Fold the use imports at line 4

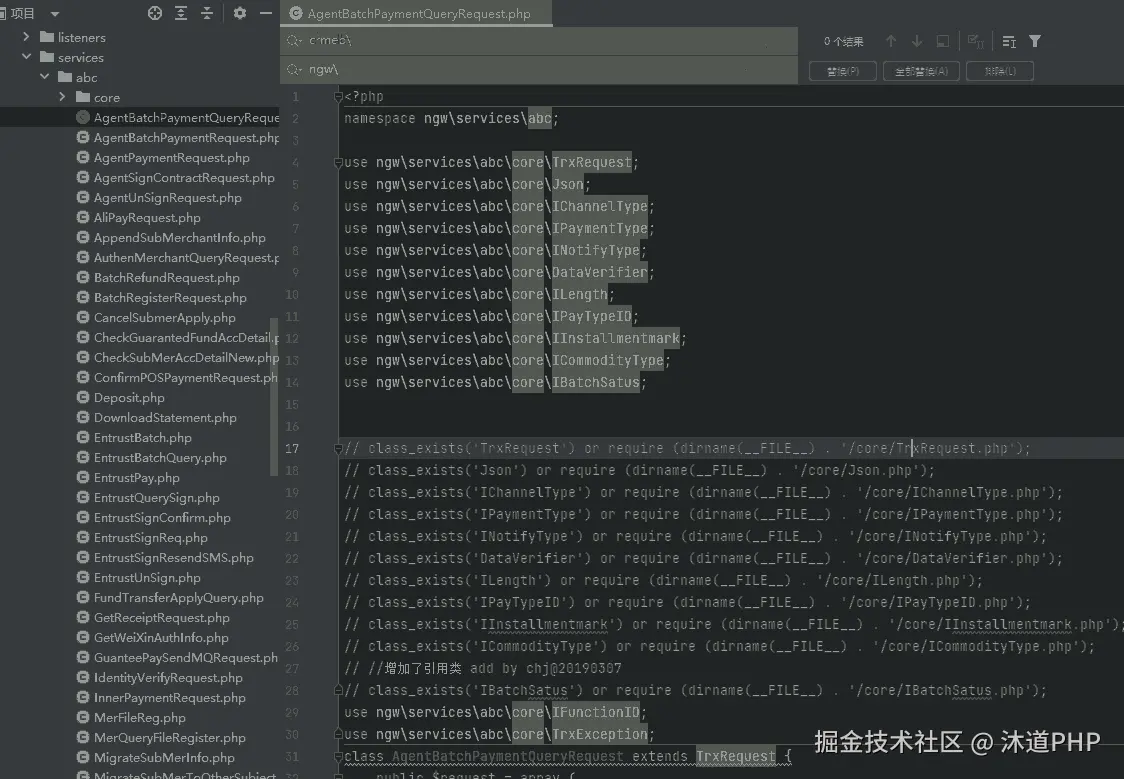(x=338, y=163)
